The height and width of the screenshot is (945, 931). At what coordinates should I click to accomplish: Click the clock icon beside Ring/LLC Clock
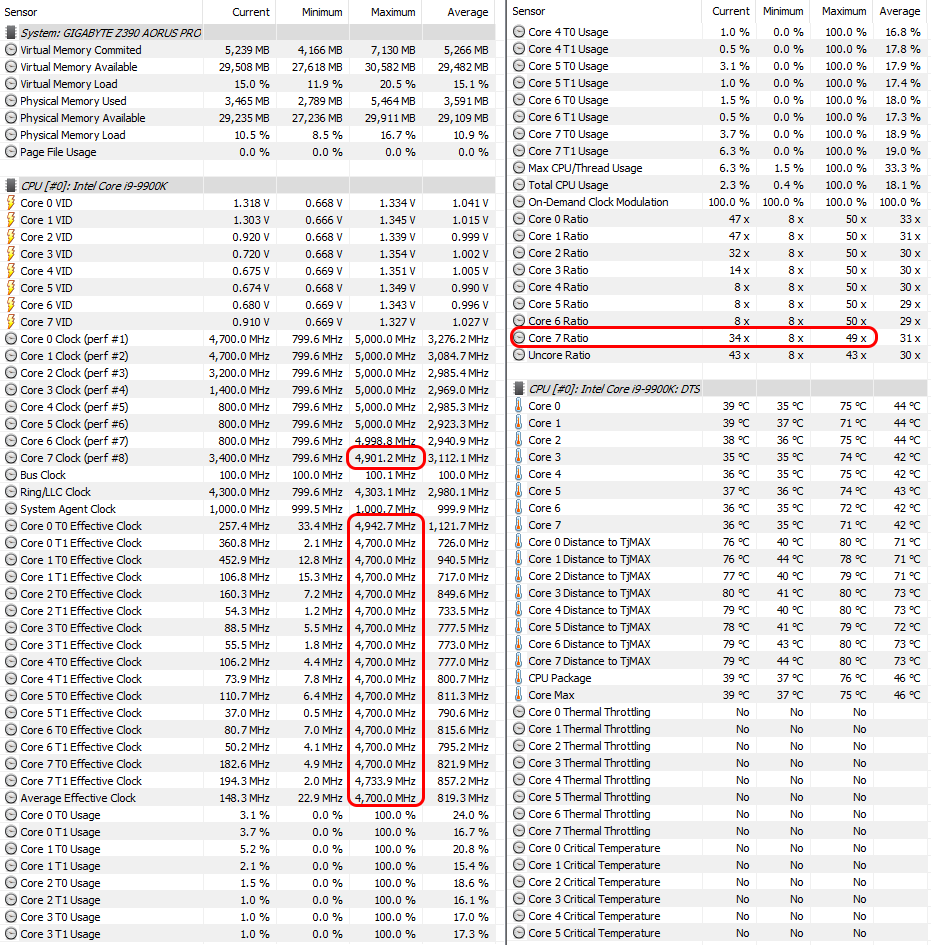click(x=10, y=492)
